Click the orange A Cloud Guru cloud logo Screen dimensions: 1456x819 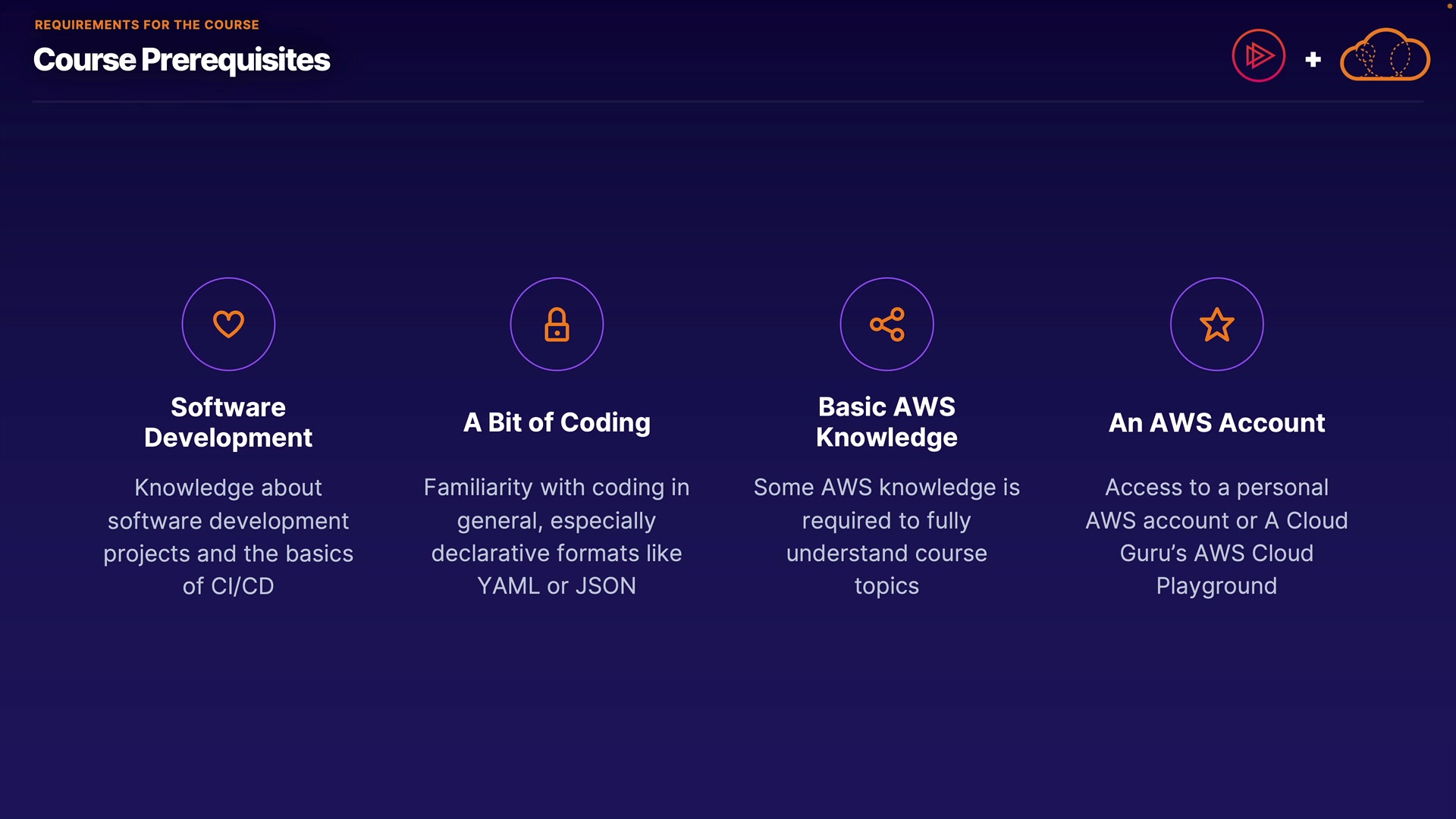1385,55
